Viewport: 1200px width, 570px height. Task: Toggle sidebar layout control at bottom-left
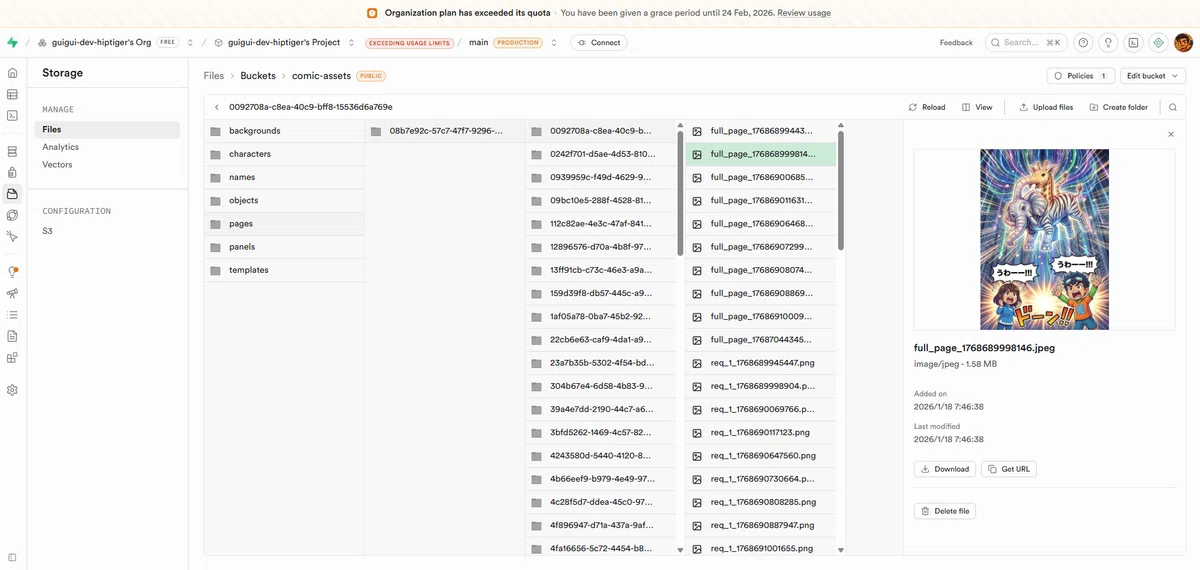12,557
